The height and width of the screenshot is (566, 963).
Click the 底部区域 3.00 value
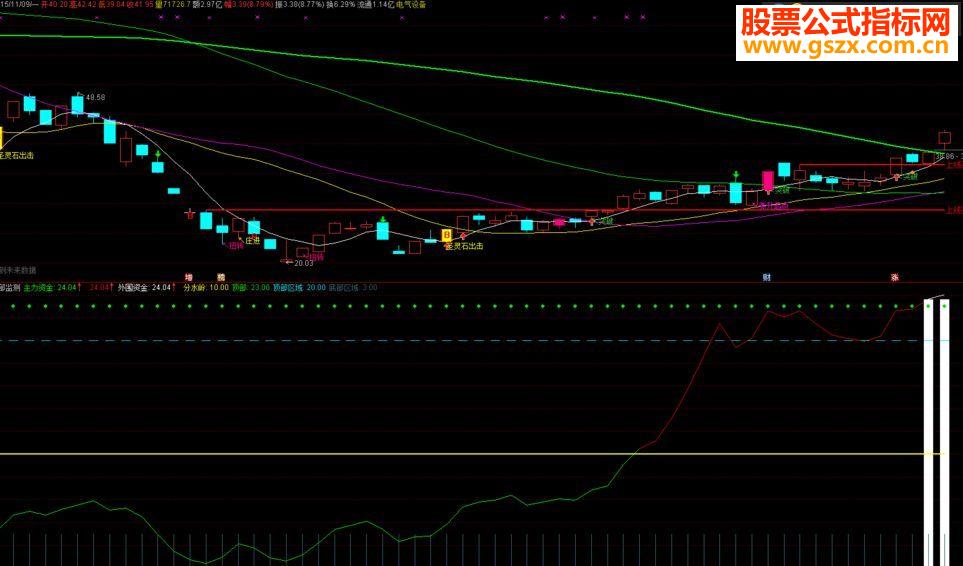click(x=353, y=287)
